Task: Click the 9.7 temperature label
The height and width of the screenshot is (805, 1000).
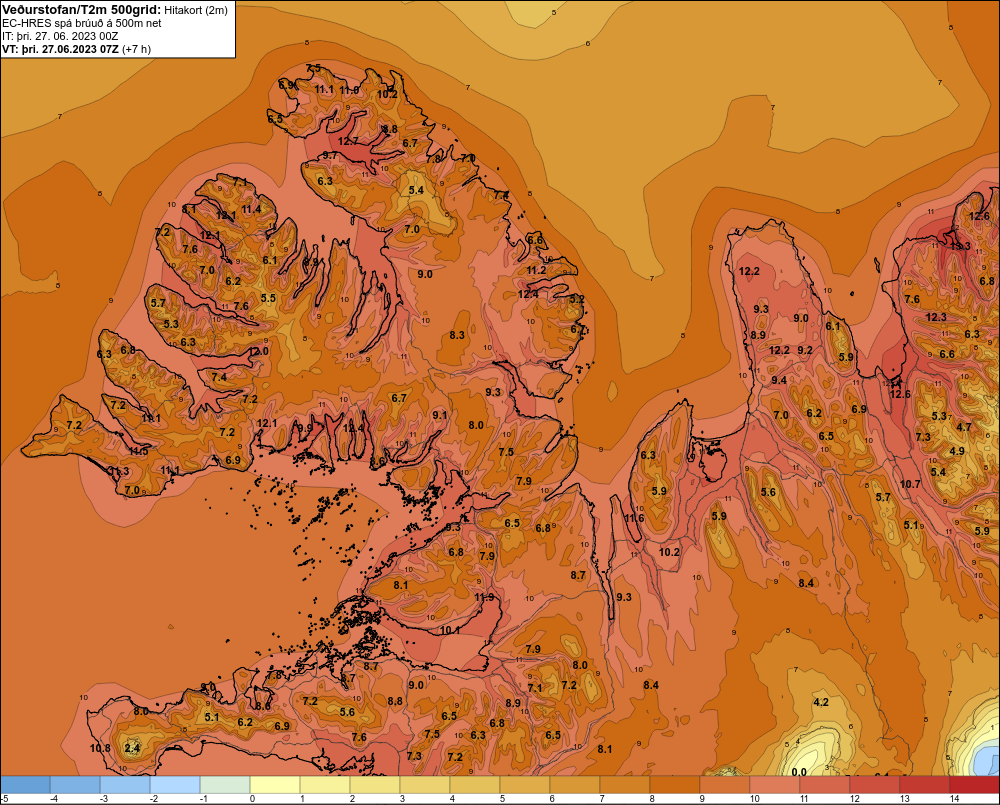Action: [330, 155]
